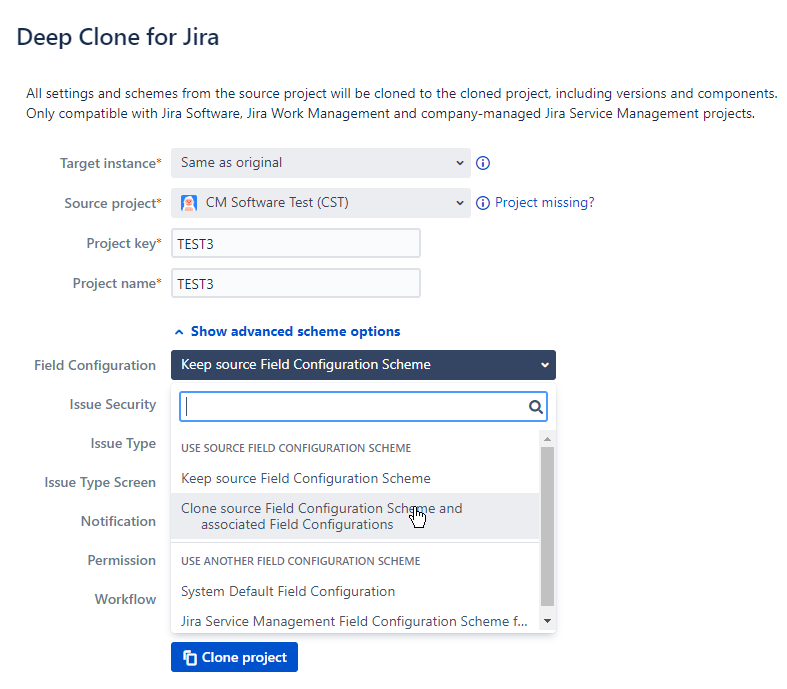Click the Field Configuration label
This screenshot has height=689, width=787.
tap(95, 365)
